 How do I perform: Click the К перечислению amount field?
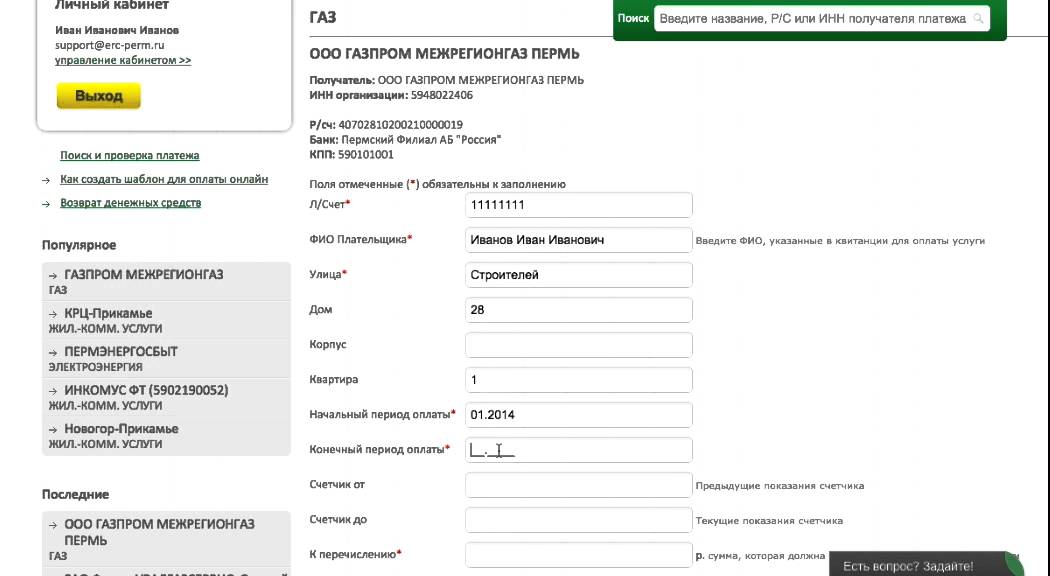click(x=579, y=555)
